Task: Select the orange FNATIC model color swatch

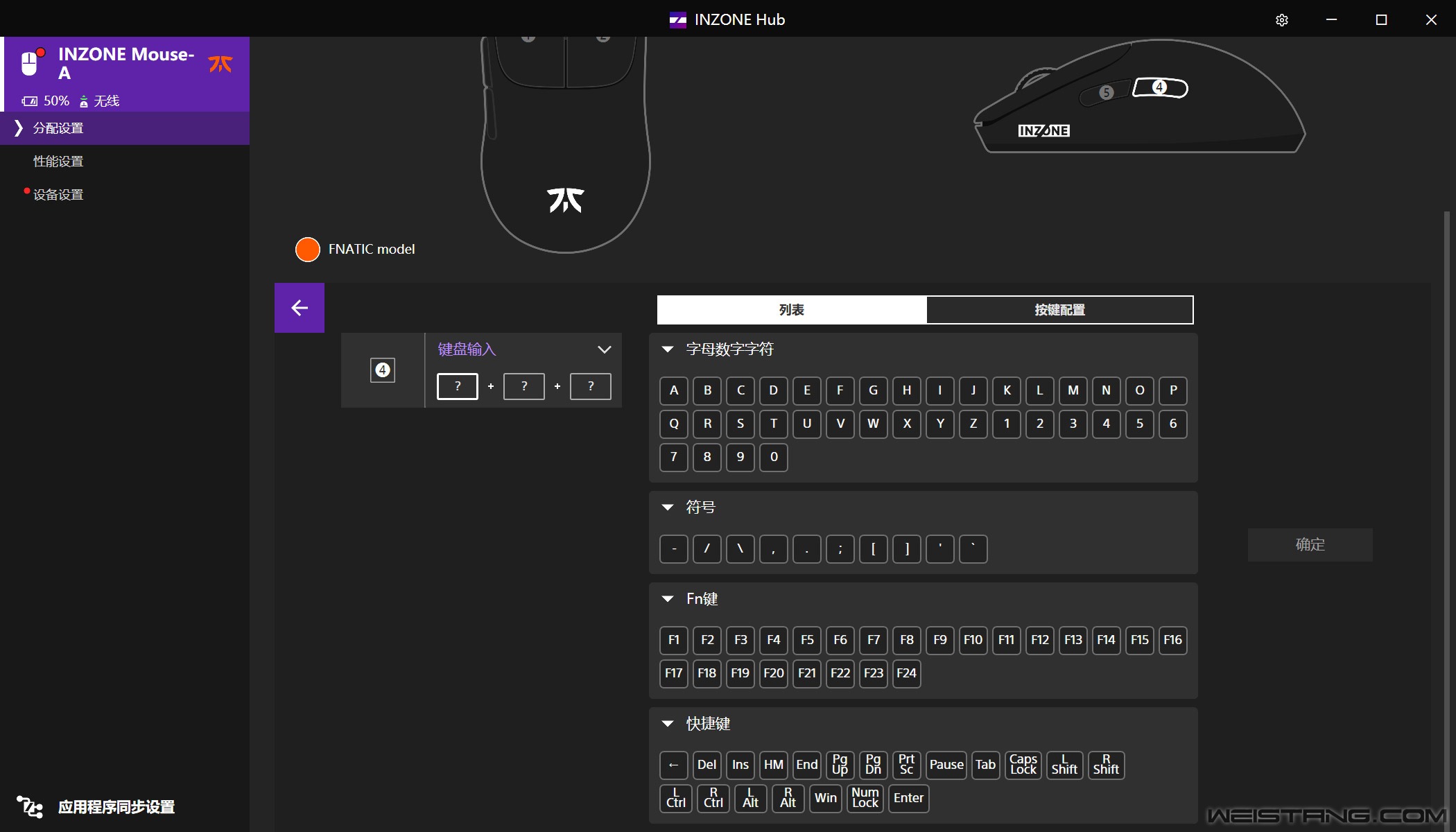Action: pyautogui.click(x=308, y=250)
